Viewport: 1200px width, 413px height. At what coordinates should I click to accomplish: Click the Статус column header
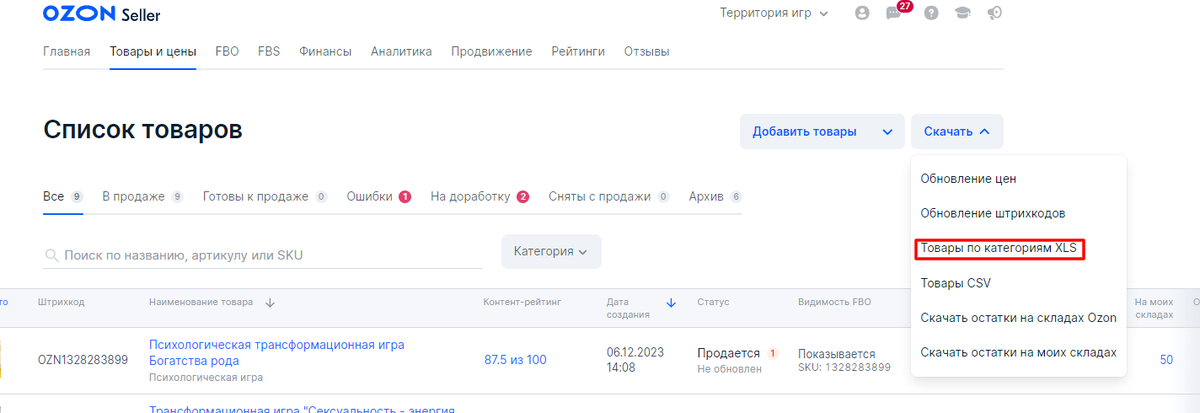(713, 302)
